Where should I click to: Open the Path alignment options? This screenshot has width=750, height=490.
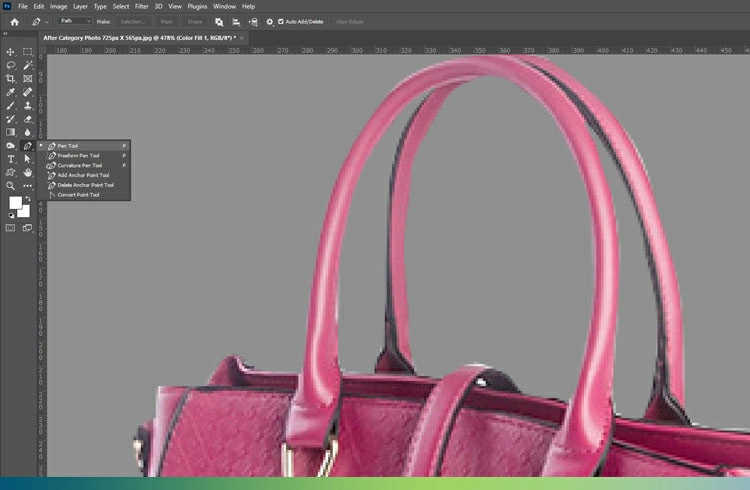(x=236, y=22)
